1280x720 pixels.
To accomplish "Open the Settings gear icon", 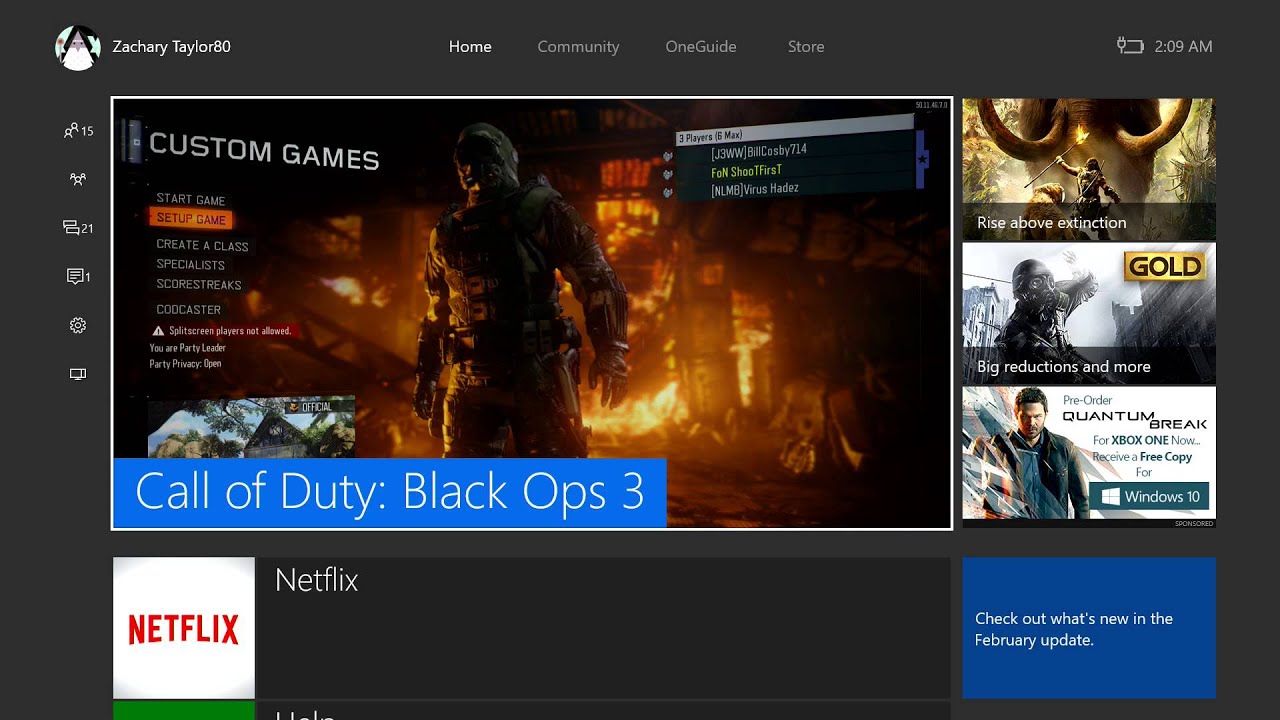I will coord(78,325).
